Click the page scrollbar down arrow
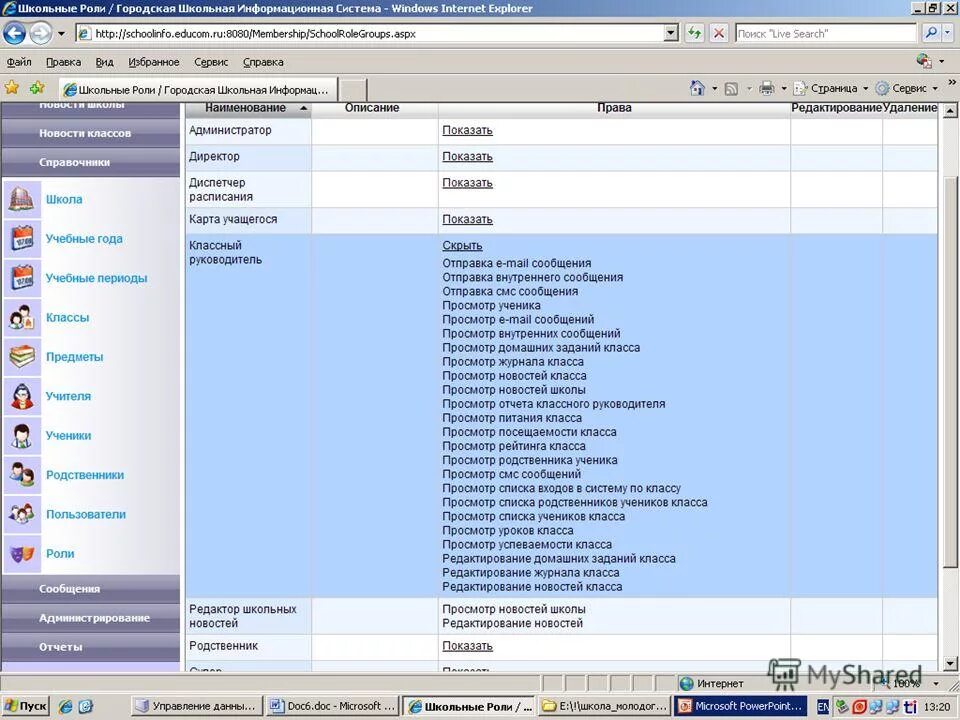The width and height of the screenshot is (960, 720). coord(950,663)
